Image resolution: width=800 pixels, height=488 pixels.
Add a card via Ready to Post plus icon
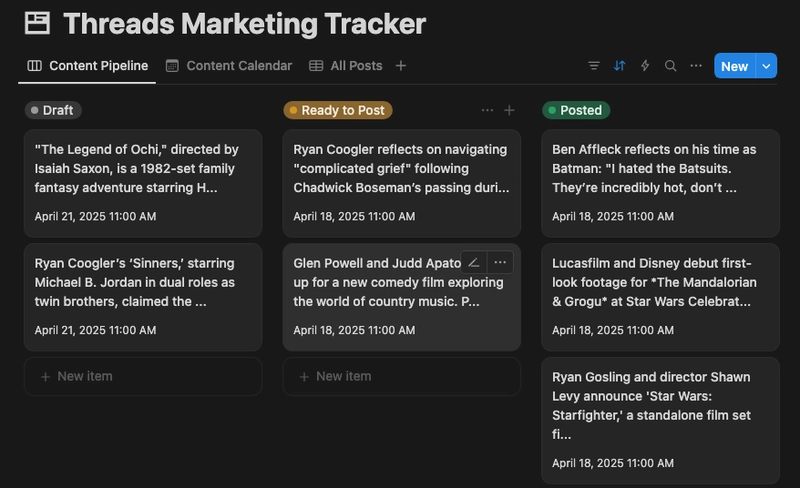pos(509,110)
